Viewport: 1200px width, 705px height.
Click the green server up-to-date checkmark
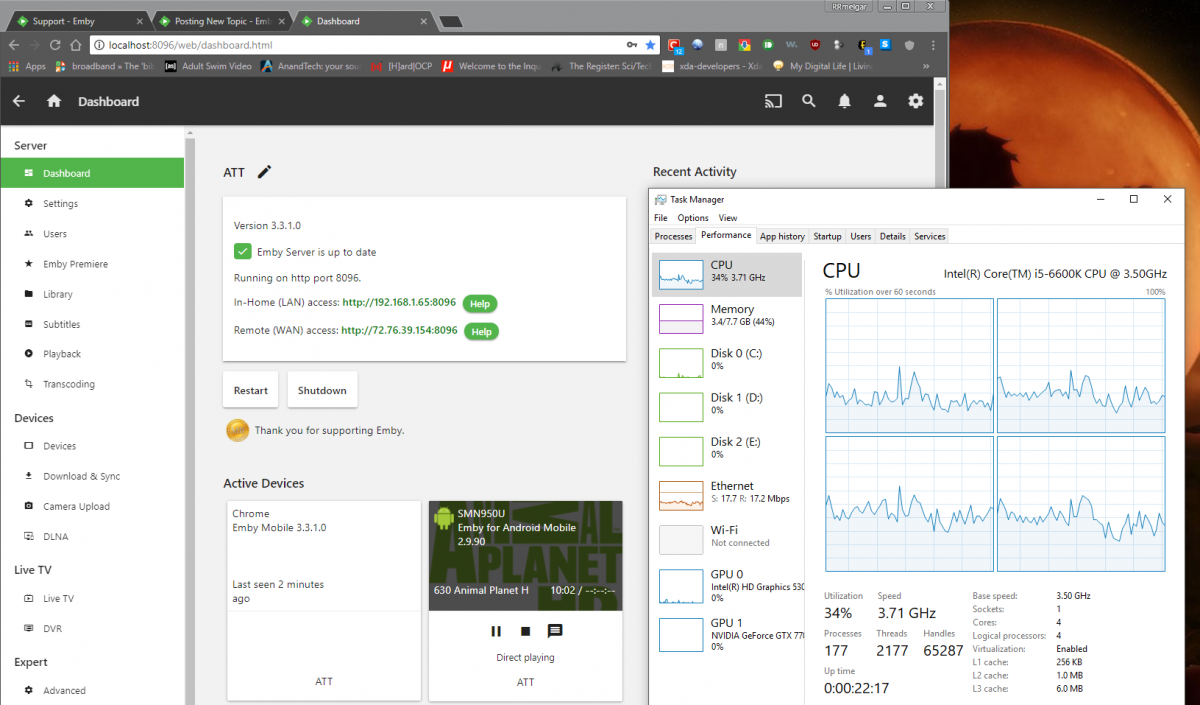242,252
